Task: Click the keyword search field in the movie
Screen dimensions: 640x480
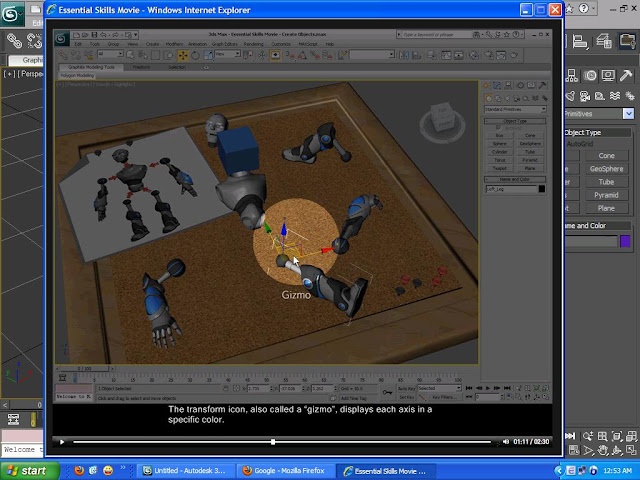Action: (x=437, y=35)
